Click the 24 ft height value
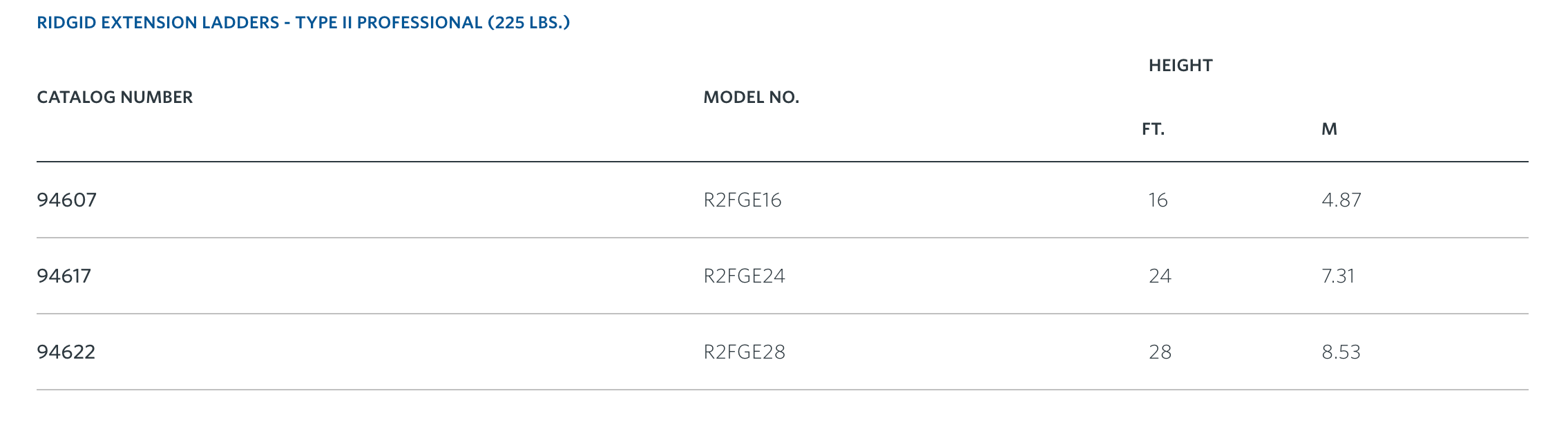This screenshot has width=1568, height=427. click(1160, 276)
